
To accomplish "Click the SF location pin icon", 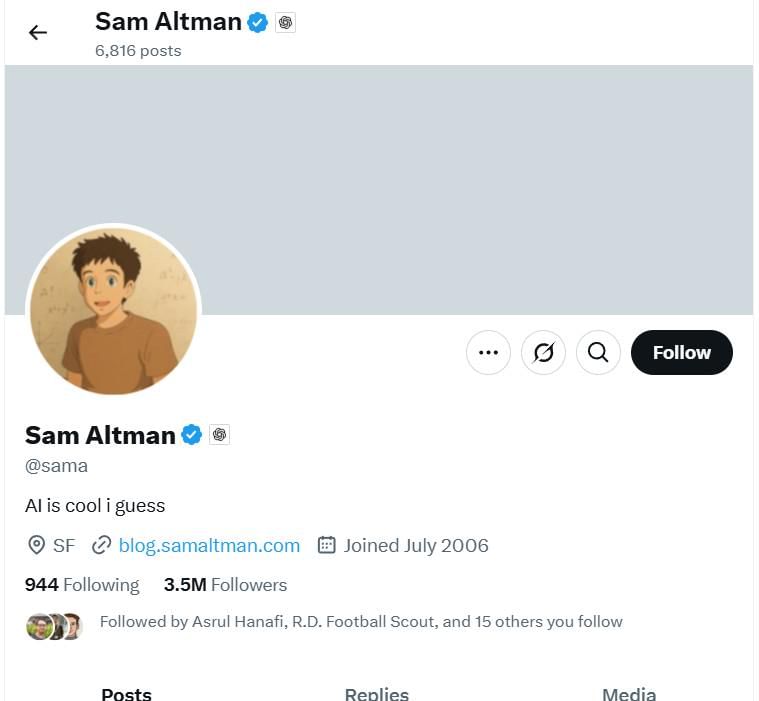I will 36,545.
